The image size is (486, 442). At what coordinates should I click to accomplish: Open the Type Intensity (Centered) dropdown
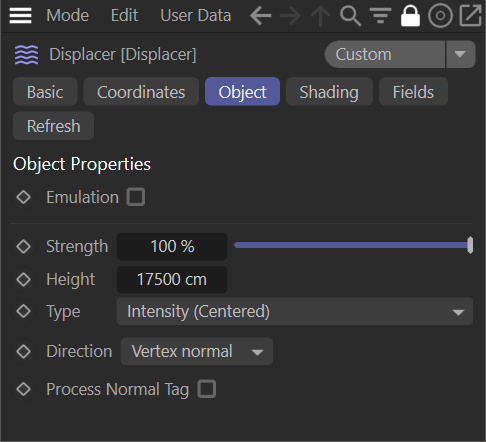coord(295,311)
